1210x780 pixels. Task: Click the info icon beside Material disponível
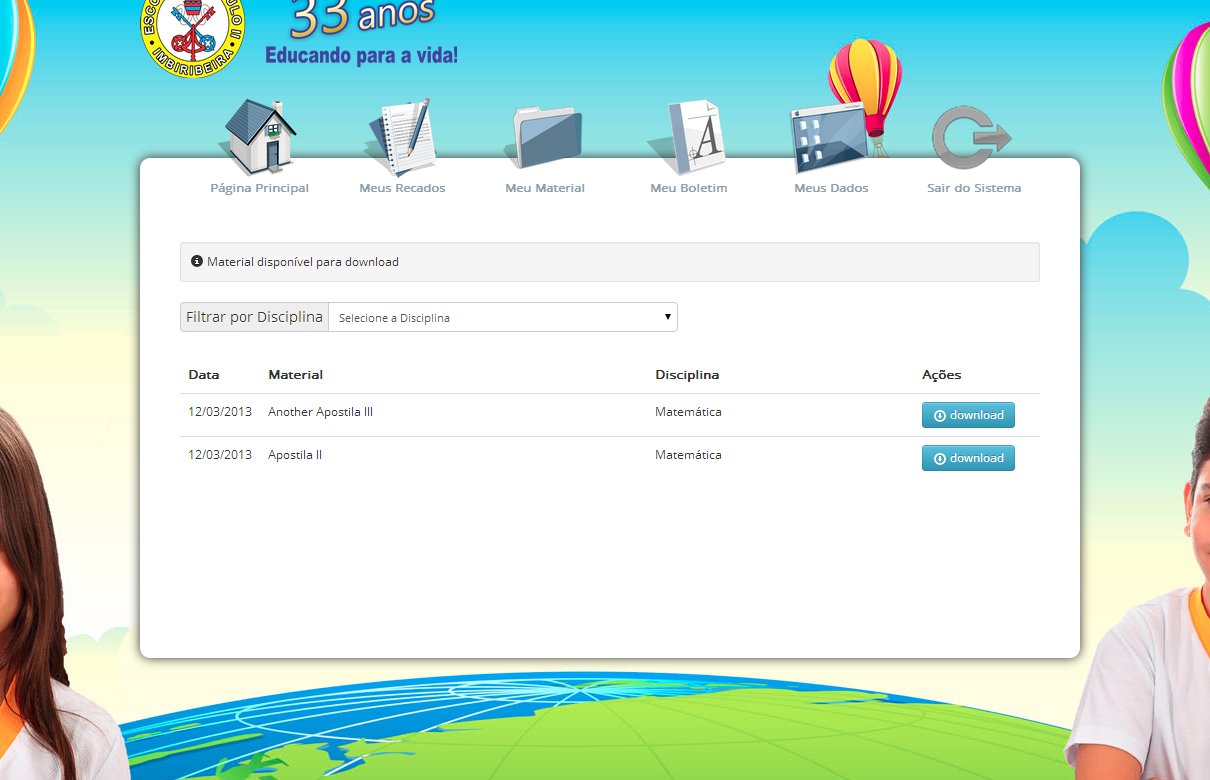(x=197, y=261)
